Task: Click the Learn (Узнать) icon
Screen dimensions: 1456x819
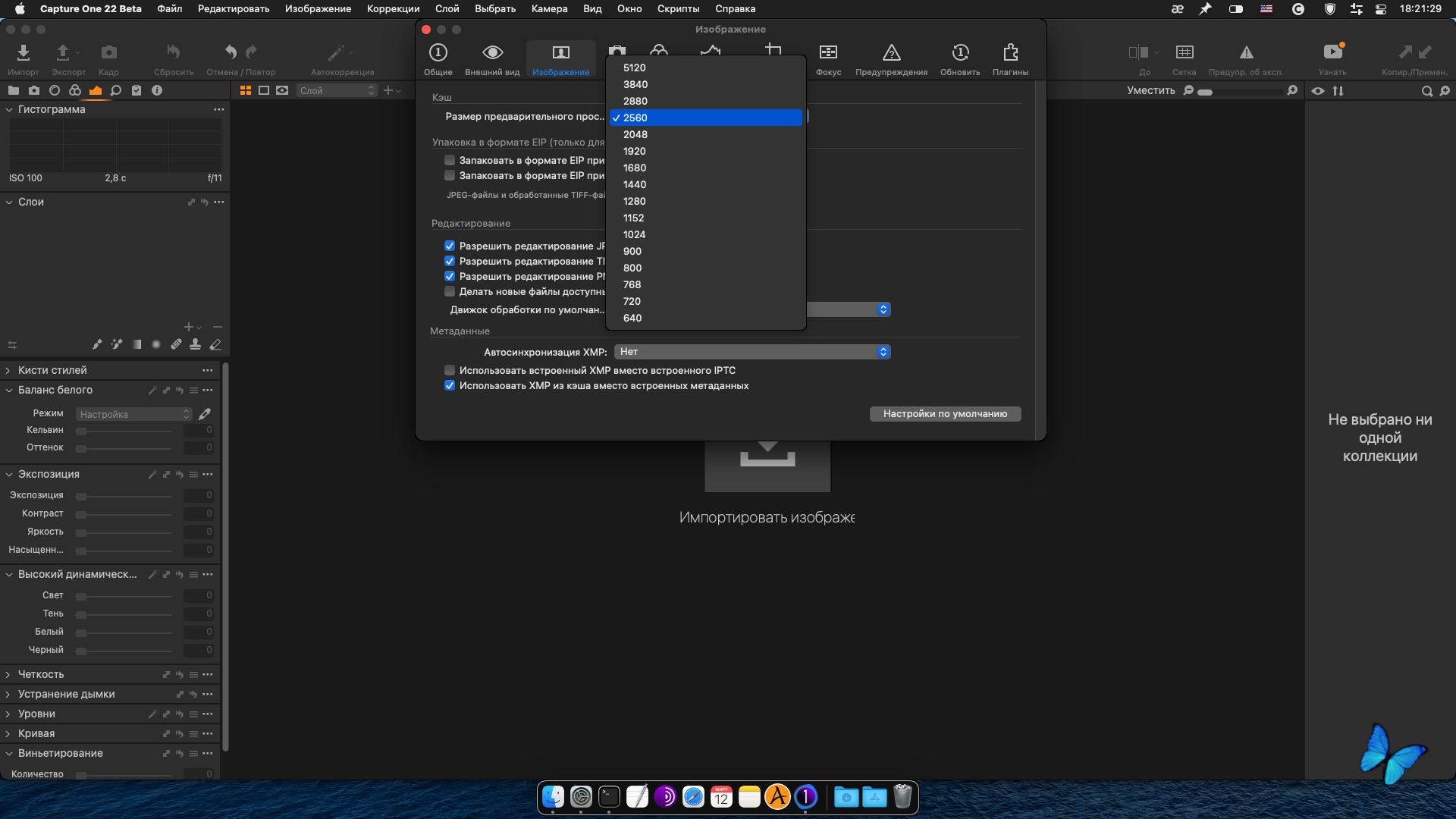Action: click(x=1332, y=52)
